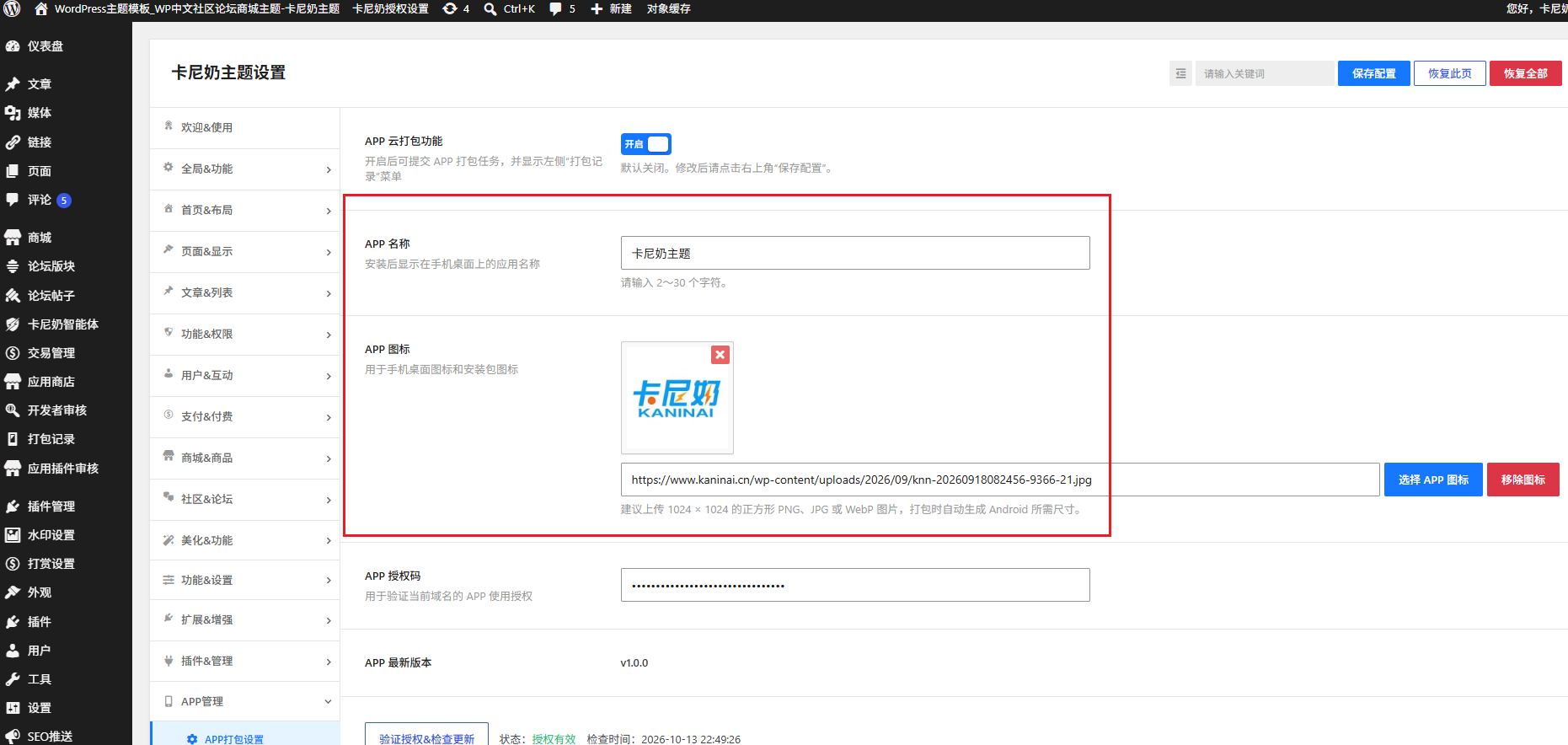Click the plus icon beside 新建
Viewport: 1568px width, 745px height.
(x=597, y=8)
